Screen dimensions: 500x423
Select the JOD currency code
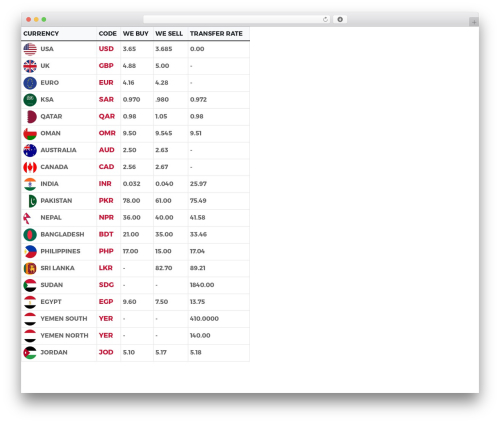point(106,352)
